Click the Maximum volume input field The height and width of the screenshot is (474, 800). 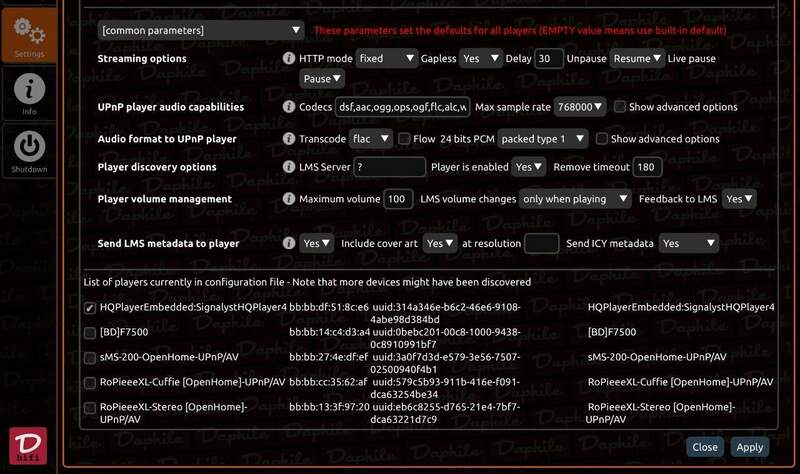[398, 199]
